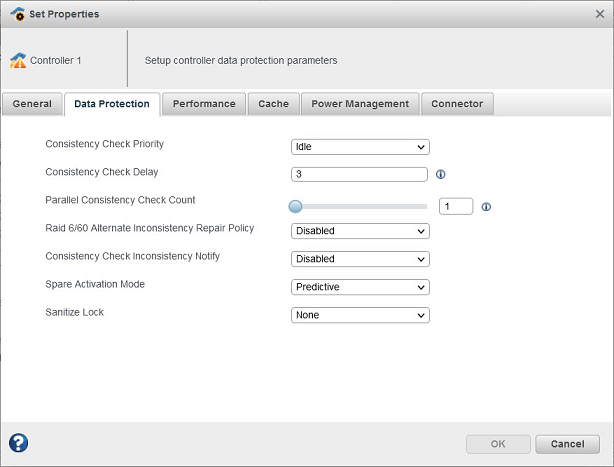Image resolution: width=614 pixels, height=467 pixels.
Task: Select the Data Protection tab
Action: (112, 104)
